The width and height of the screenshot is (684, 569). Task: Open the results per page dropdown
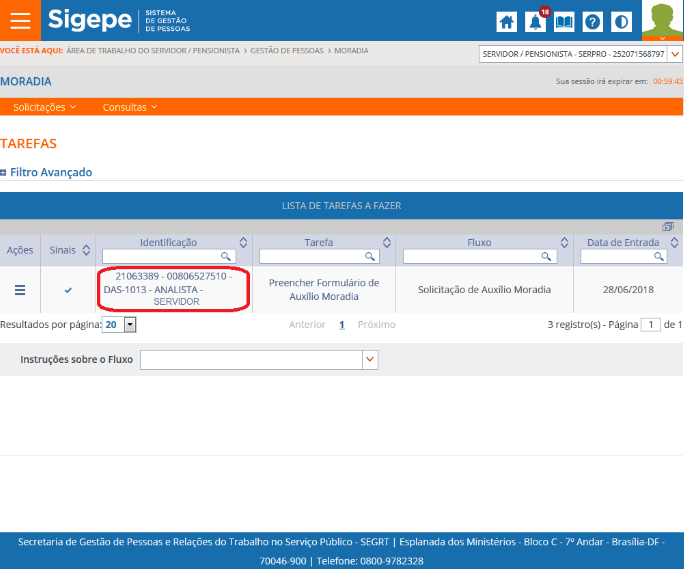pos(119,325)
